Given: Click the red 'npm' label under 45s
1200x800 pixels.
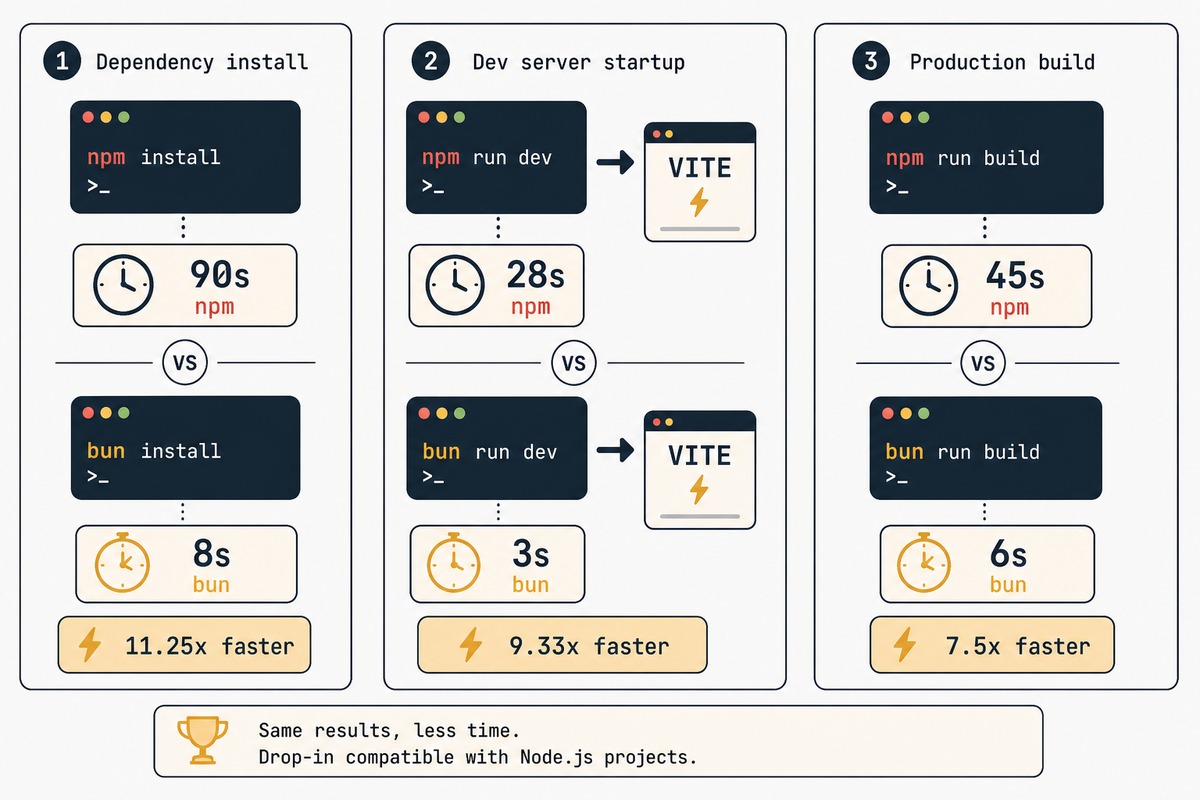Looking at the screenshot, I should point(1009,306).
